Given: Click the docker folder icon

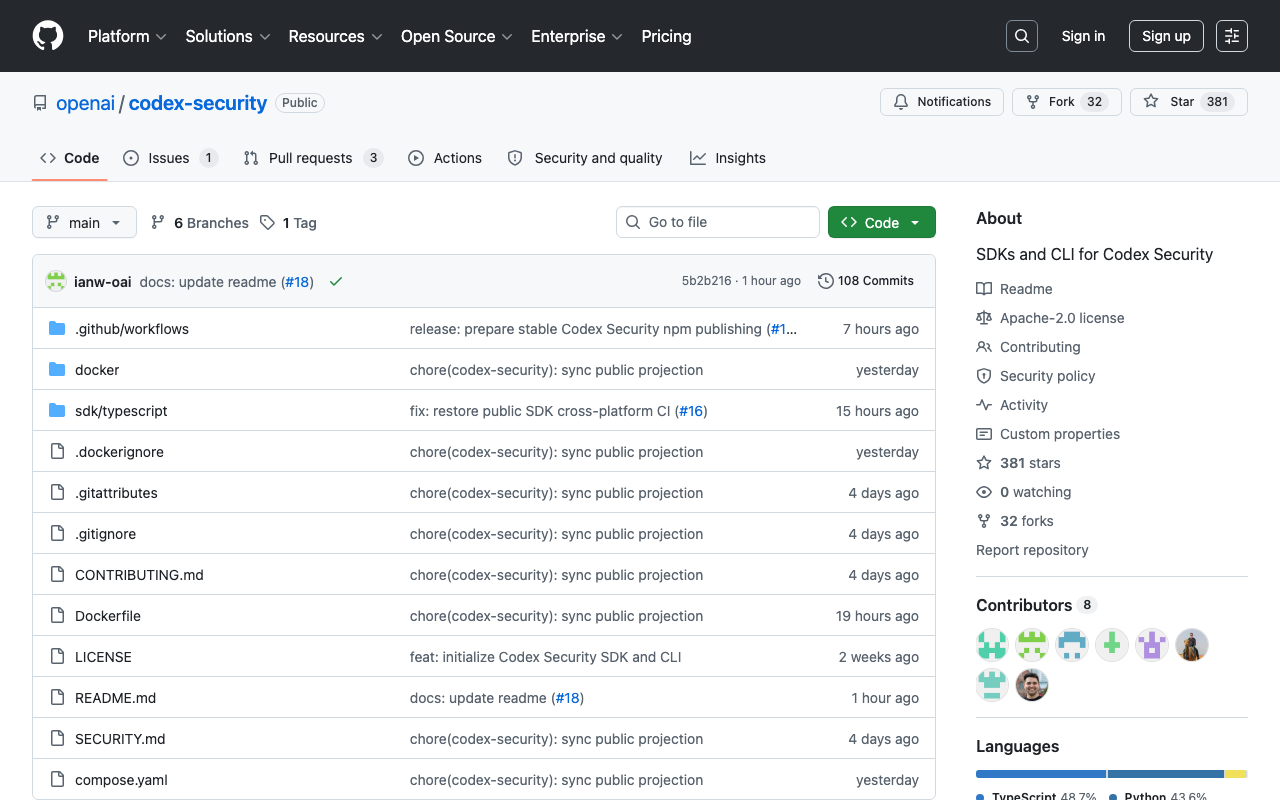Looking at the screenshot, I should (x=57, y=370).
